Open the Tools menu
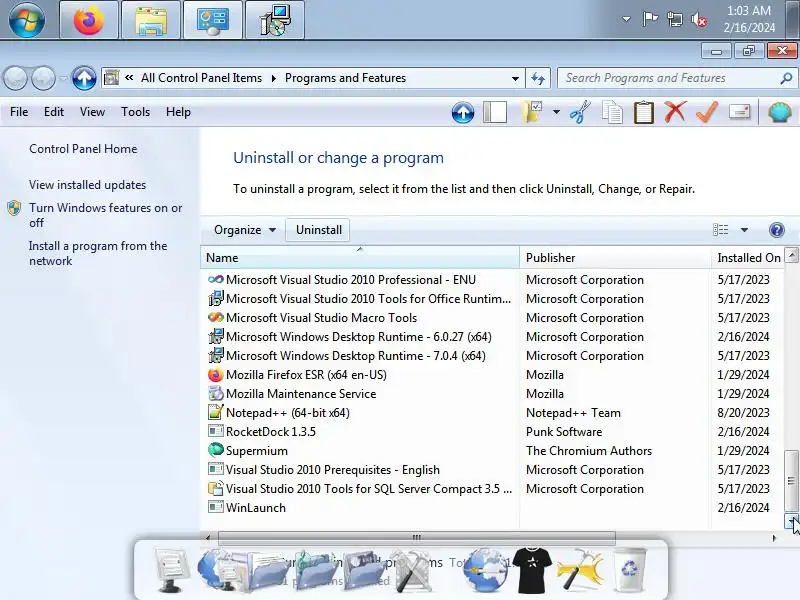The height and width of the screenshot is (600, 800). click(x=135, y=112)
